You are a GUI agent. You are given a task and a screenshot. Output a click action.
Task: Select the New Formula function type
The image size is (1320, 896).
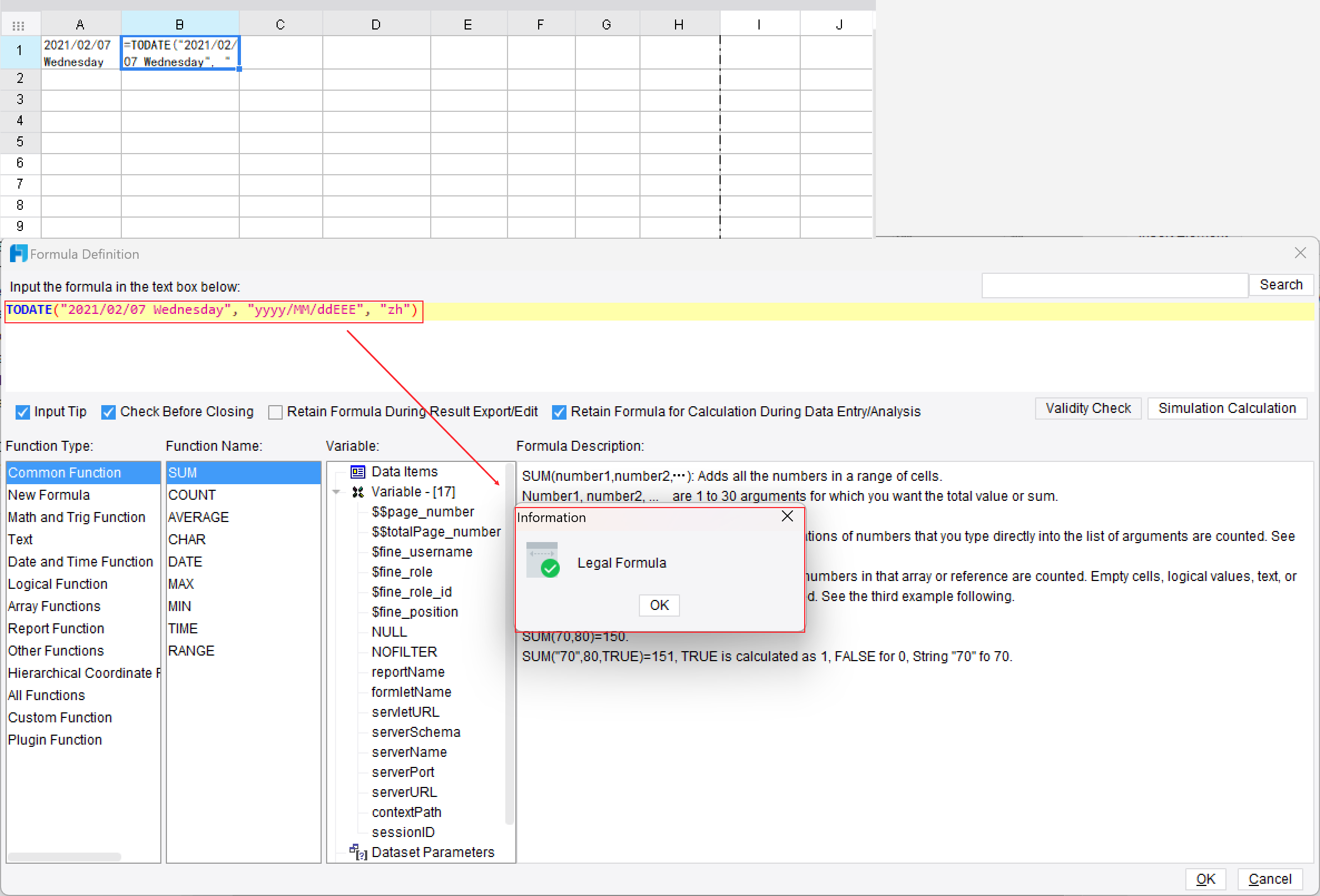[x=83, y=495]
